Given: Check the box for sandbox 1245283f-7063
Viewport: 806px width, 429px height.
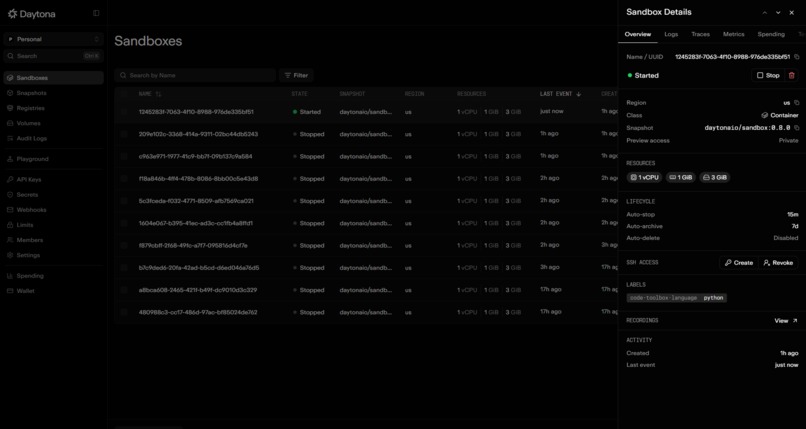Looking at the screenshot, I should 124,111.
